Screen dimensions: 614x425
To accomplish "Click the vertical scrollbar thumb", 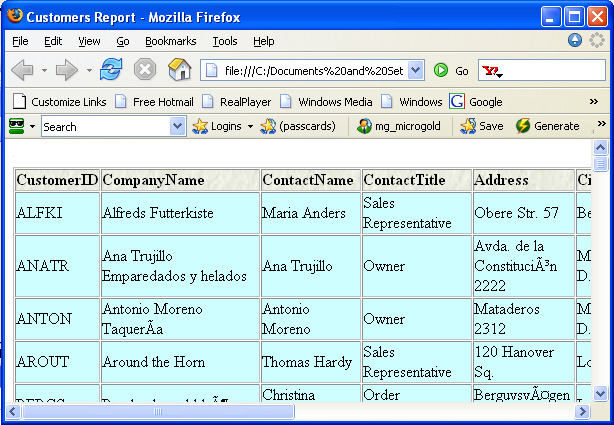I will point(600,164).
